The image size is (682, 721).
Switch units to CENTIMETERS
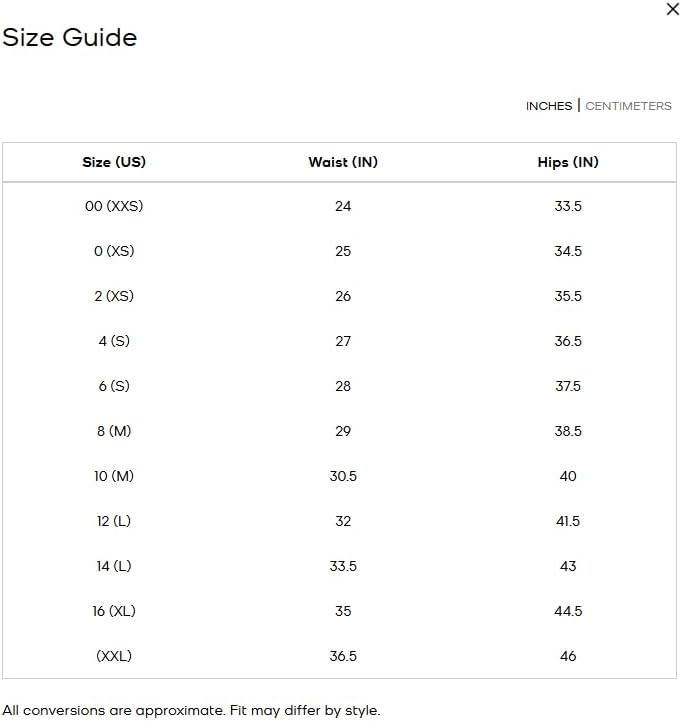click(628, 106)
